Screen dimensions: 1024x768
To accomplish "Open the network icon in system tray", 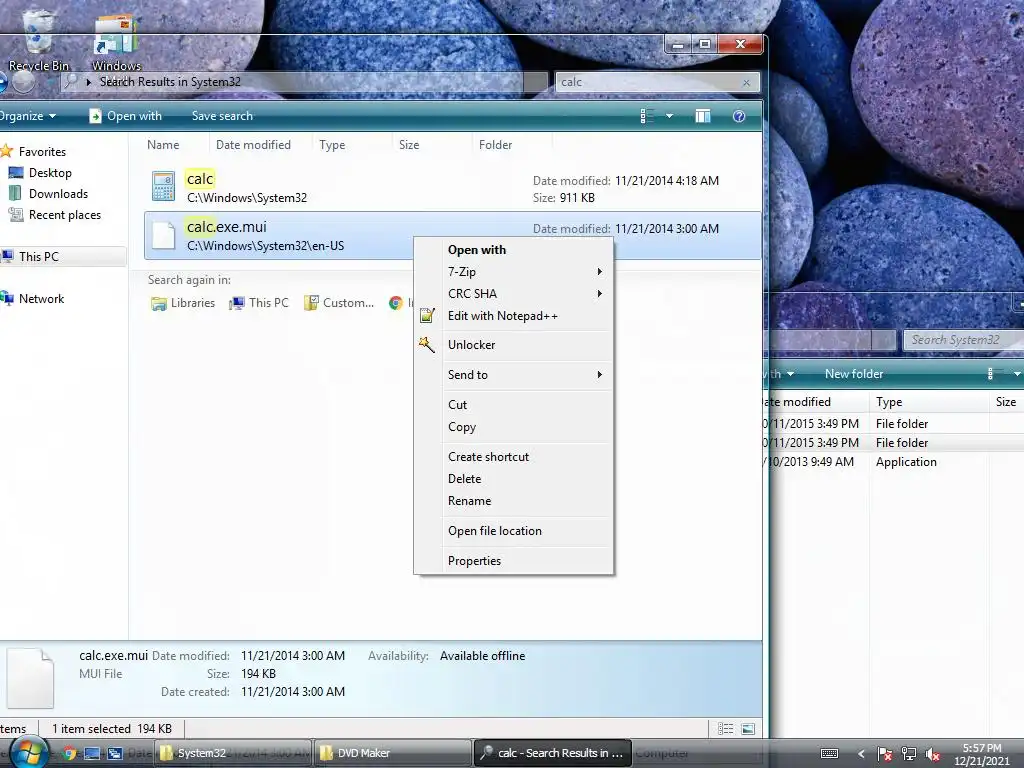I will (x=908, y=754).
